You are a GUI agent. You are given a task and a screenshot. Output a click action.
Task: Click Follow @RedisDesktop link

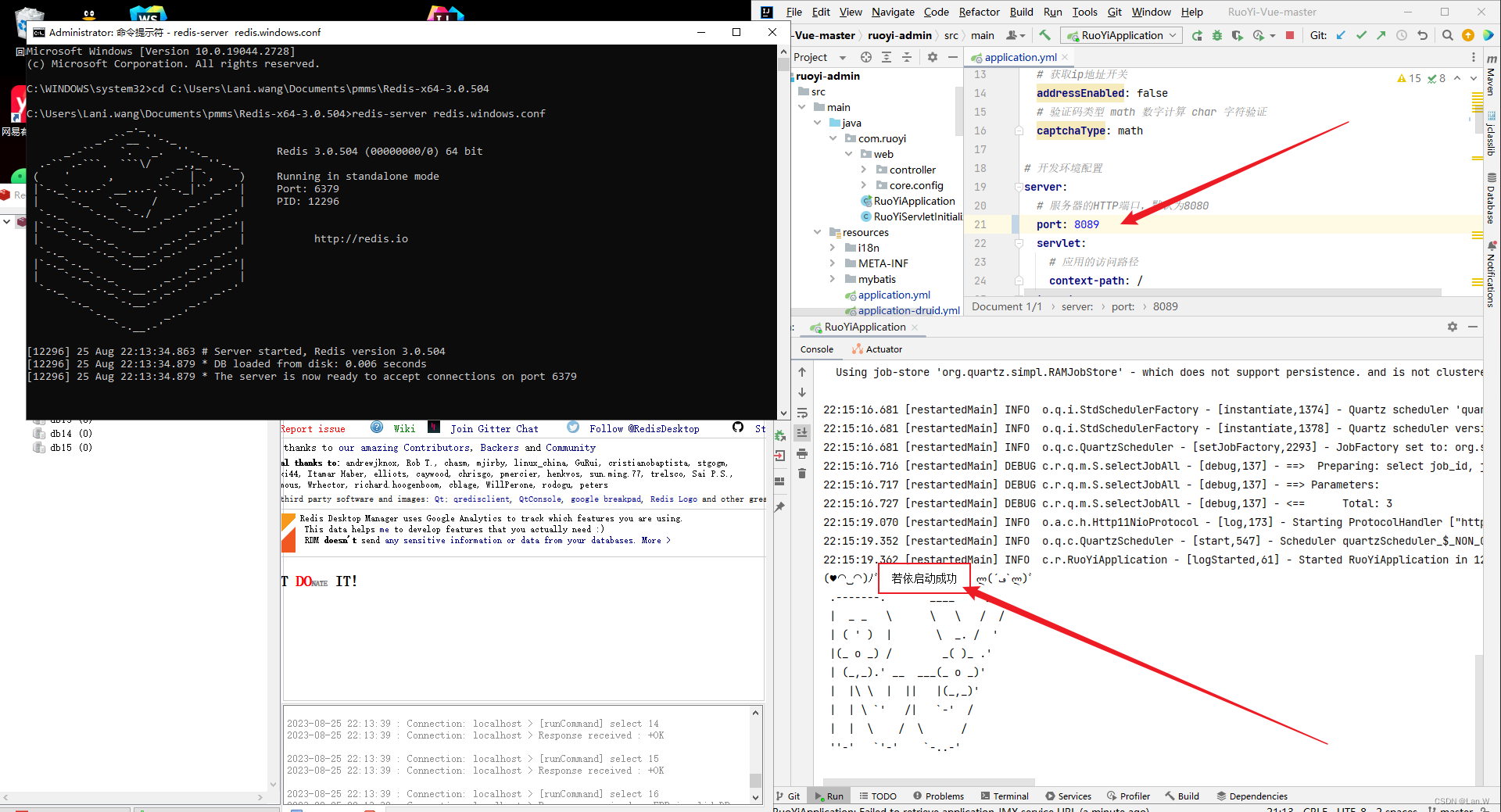644,428
